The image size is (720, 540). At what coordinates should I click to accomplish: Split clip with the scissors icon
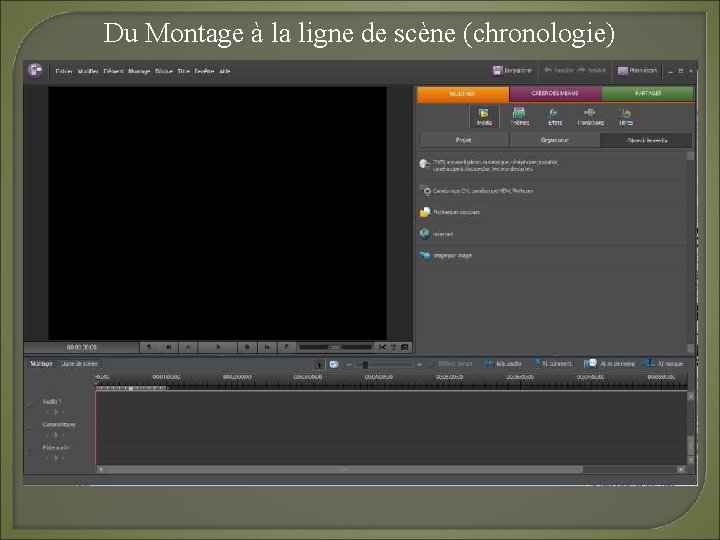pos(382,347)
